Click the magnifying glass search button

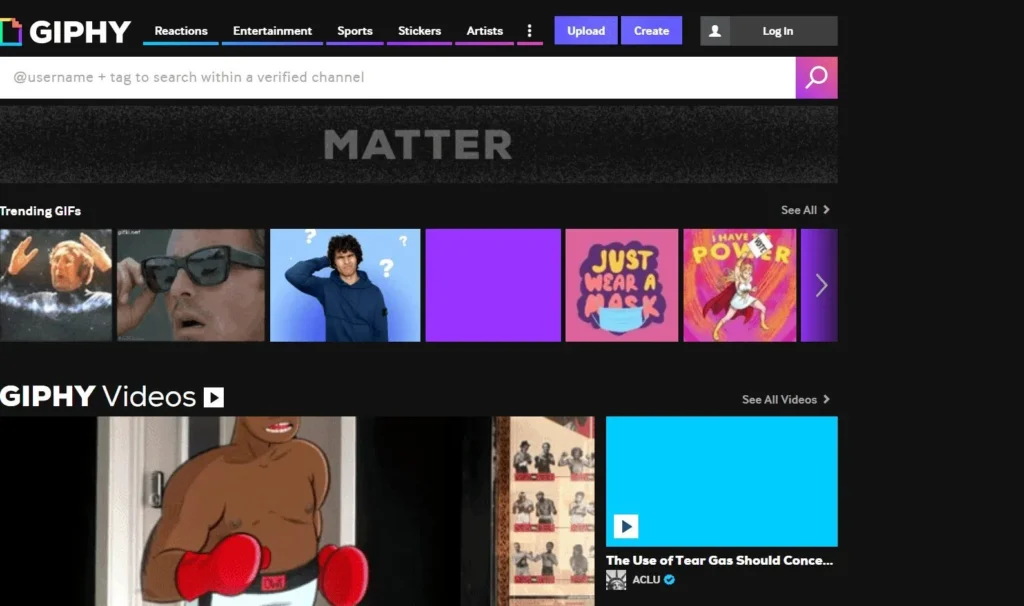816,78
